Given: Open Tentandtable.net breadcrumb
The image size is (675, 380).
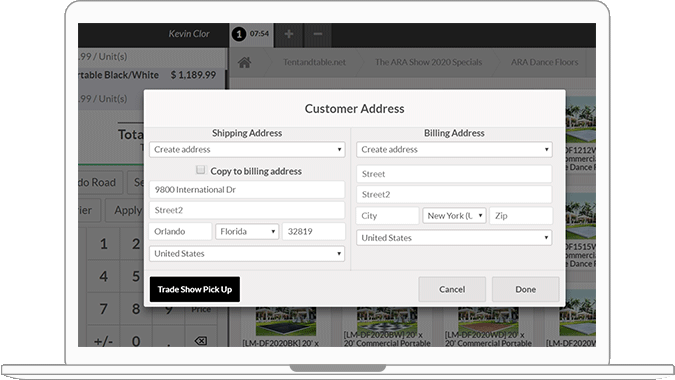Looking at the screenshot, I should pos(314,62).
